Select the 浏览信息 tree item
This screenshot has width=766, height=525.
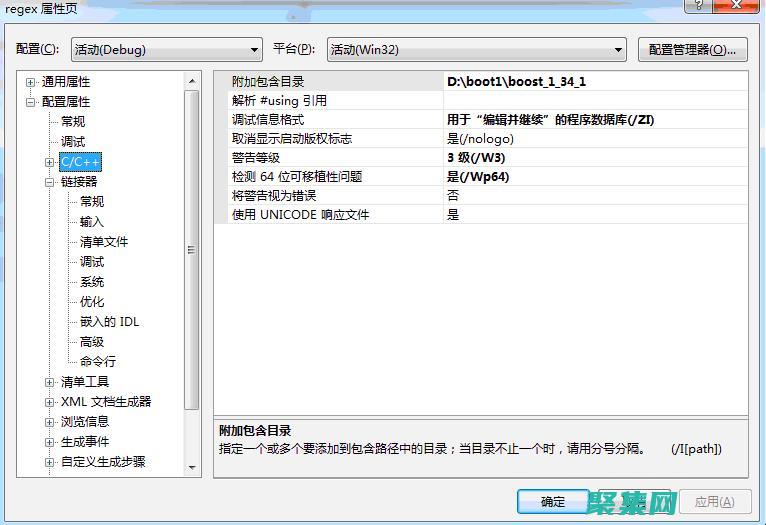[85, 422]
